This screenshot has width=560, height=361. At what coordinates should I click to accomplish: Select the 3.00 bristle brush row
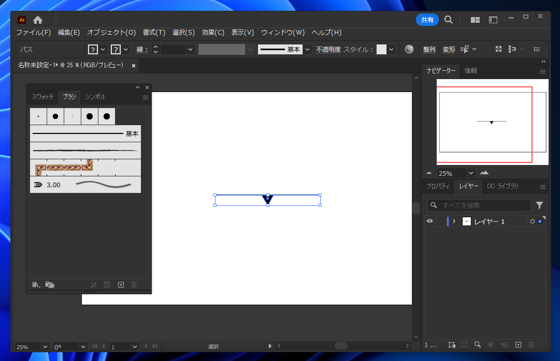click(x=85, y=185)
